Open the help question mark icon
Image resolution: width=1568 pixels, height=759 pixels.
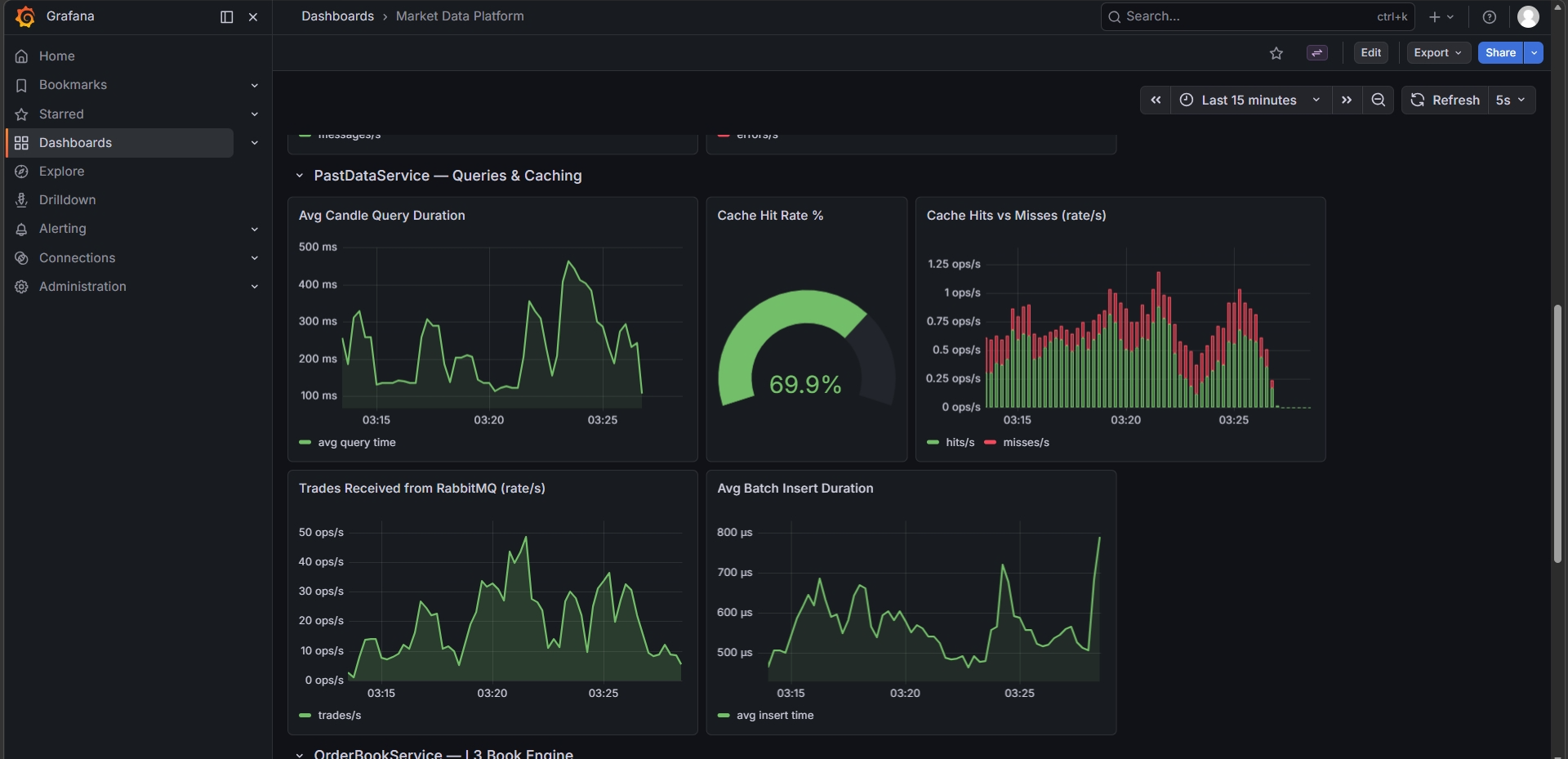[x=1490, y=17]
